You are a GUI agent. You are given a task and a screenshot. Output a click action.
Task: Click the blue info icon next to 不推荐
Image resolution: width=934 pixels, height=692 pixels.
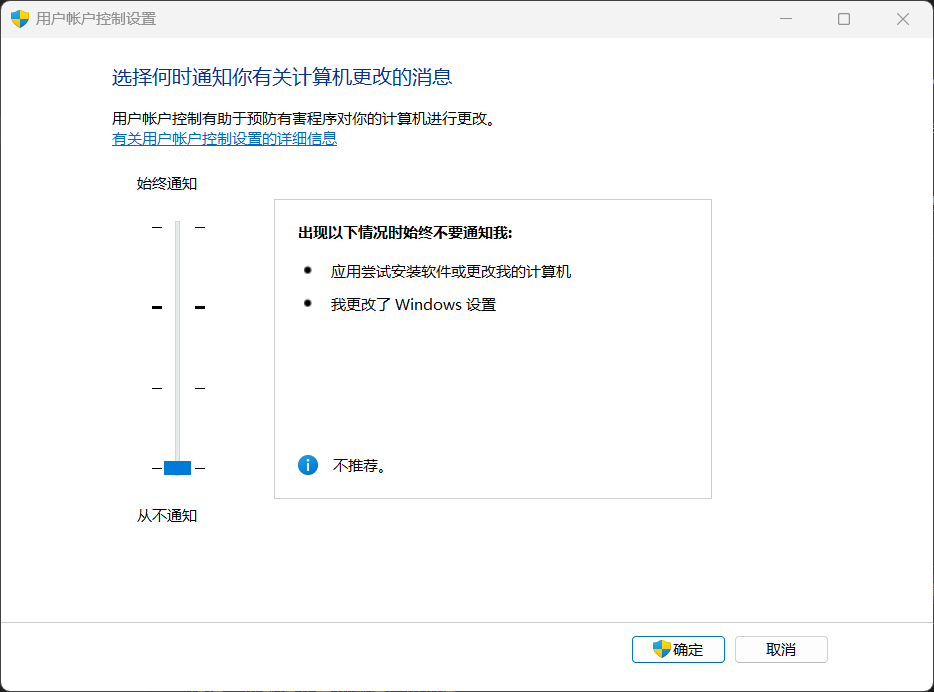[307, 465]
